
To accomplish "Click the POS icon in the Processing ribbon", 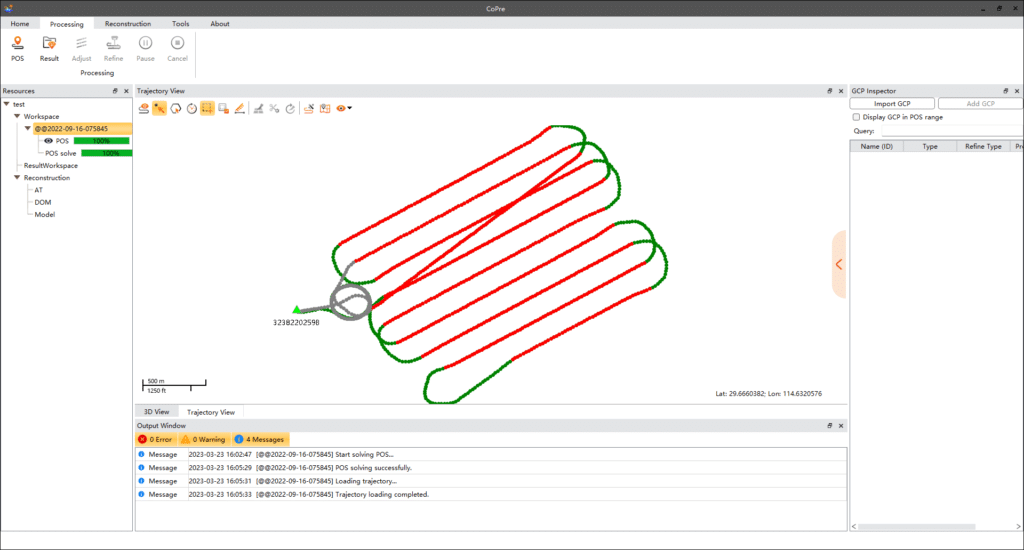I will pos(17,47).
